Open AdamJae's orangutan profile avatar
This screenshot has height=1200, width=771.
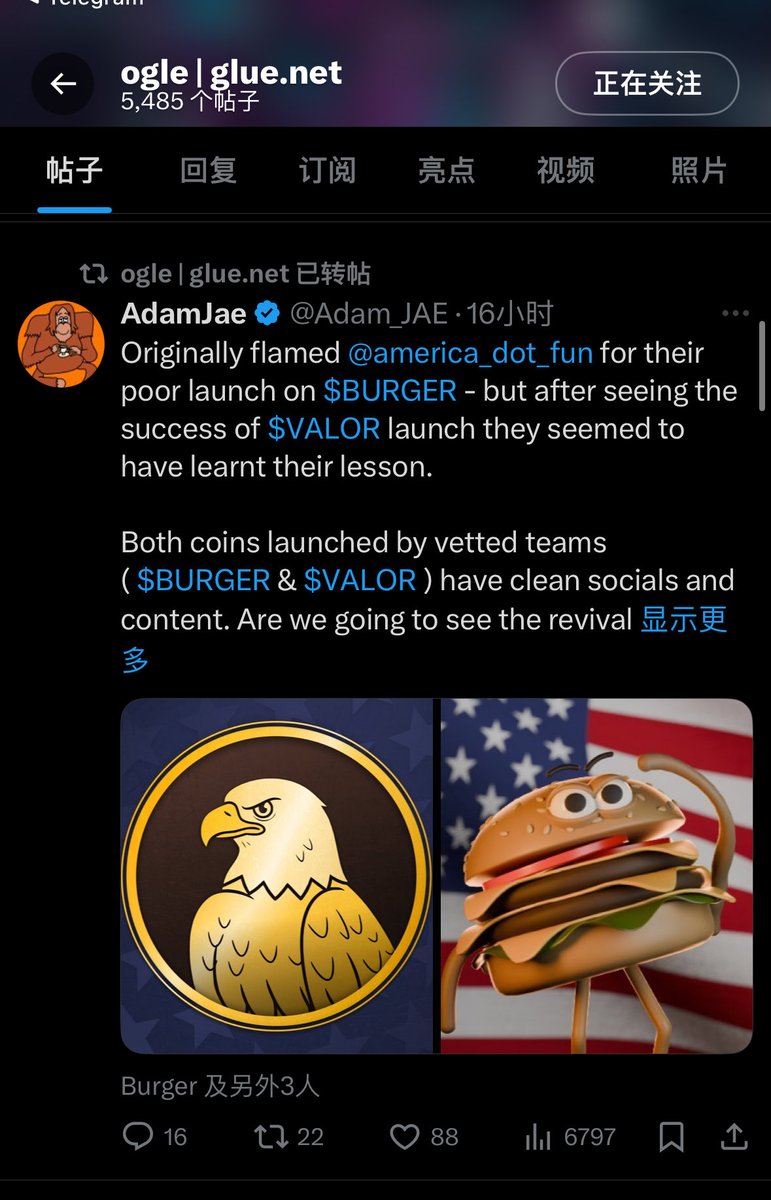(62, 344)
